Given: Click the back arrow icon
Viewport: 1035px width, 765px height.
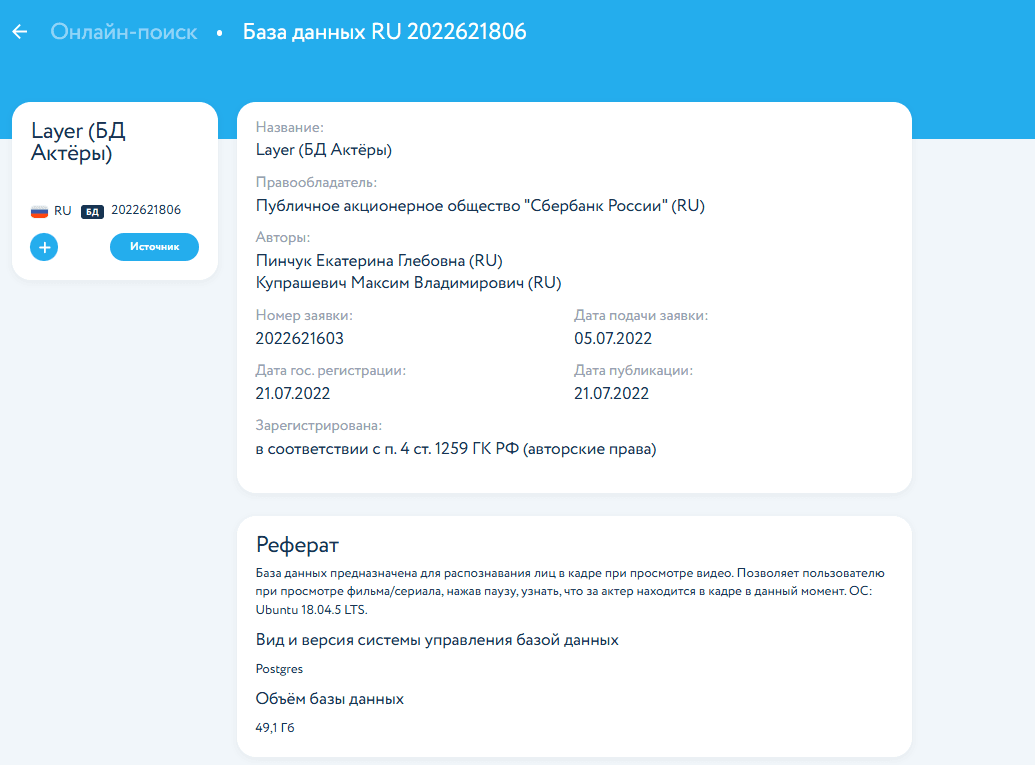Looking at the screenshot, I should [x=19, y=32].
